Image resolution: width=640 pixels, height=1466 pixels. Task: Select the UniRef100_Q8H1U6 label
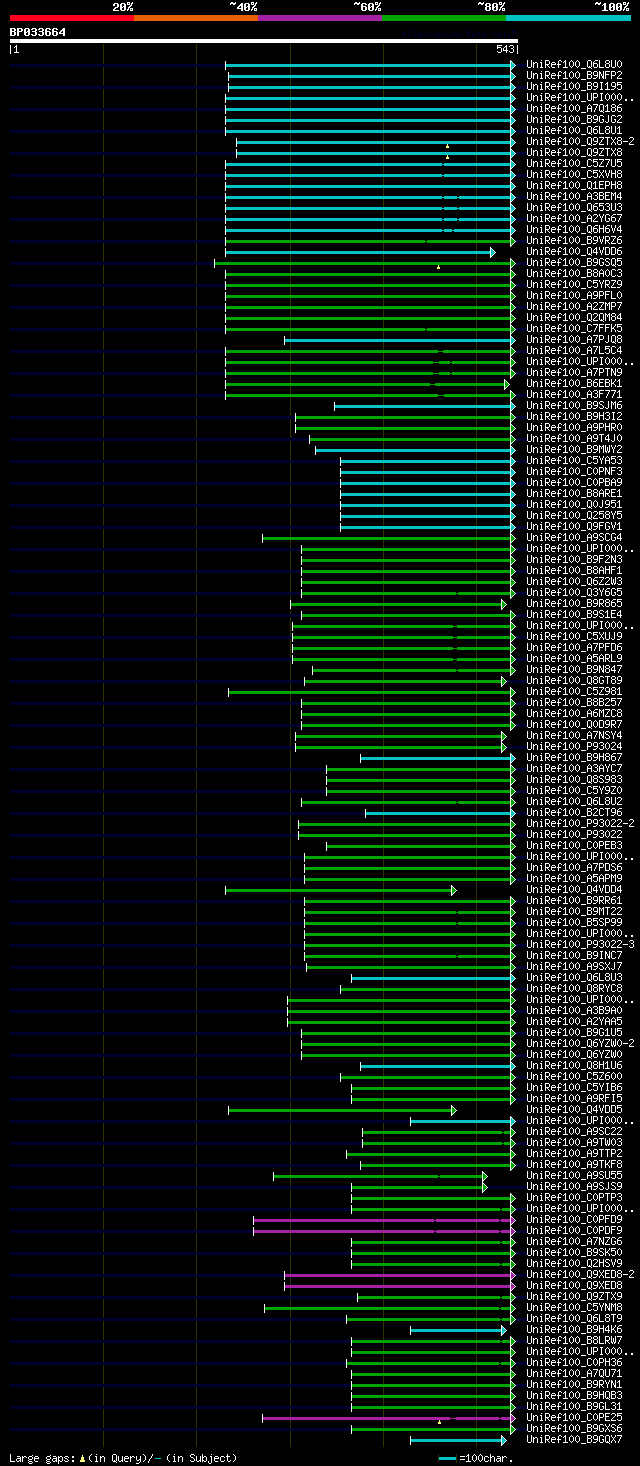click(574, 1066)
